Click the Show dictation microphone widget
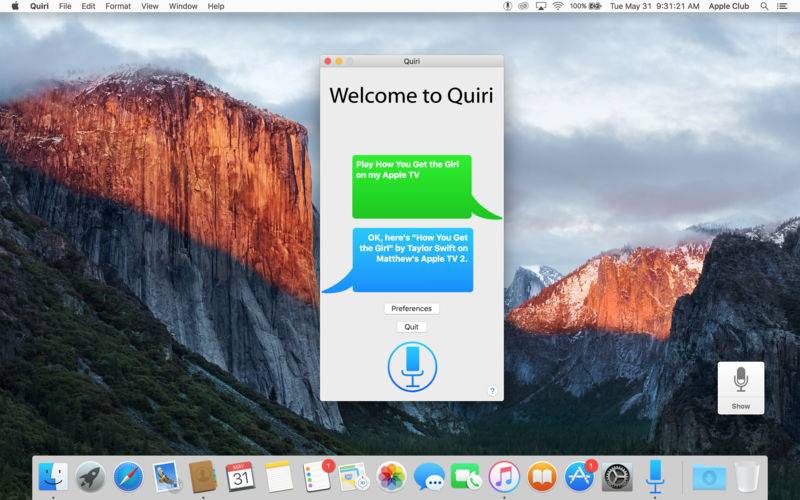The height and width of the screenshot is (500, 800). (741, 388)
